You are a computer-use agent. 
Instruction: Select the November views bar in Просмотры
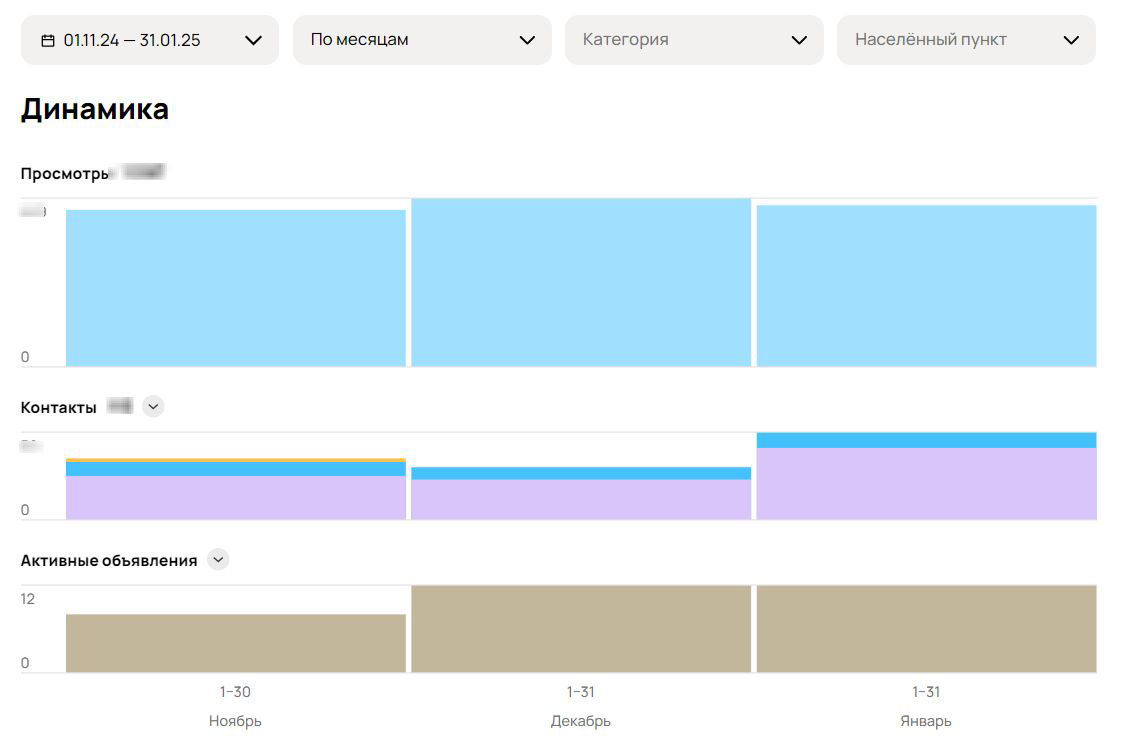(x=236, y=288)
